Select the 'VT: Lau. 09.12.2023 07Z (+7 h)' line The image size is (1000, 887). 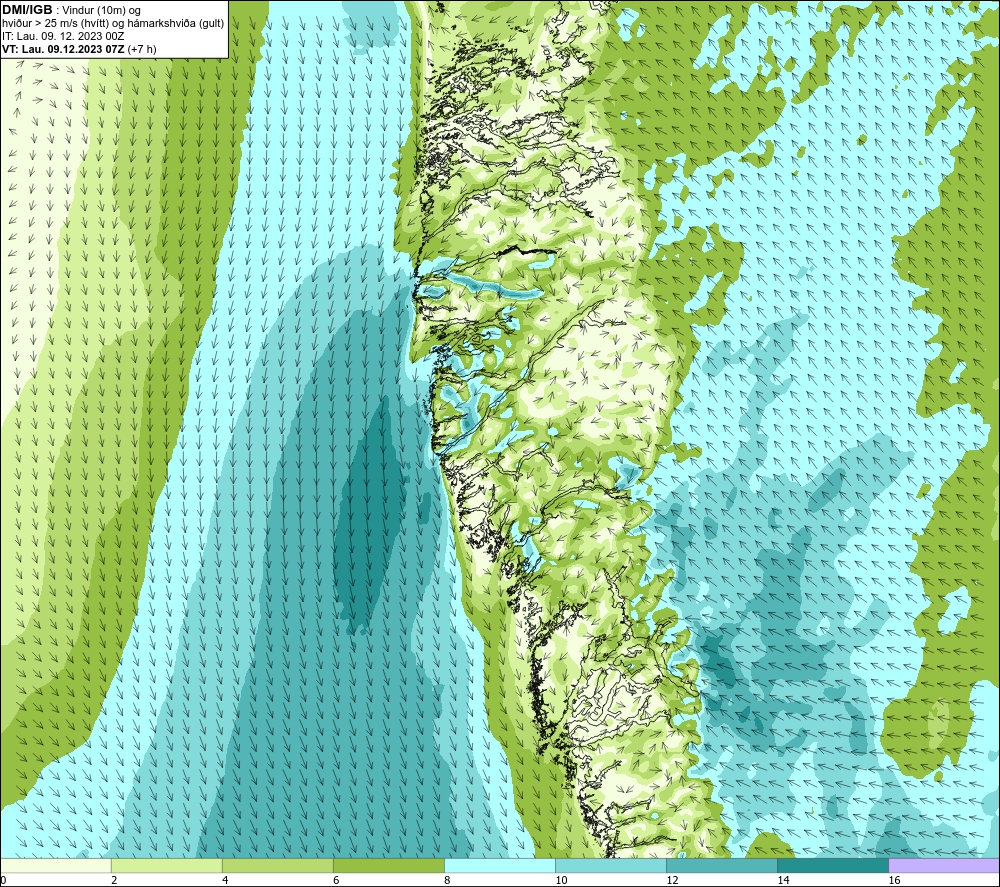coord(79,49)
